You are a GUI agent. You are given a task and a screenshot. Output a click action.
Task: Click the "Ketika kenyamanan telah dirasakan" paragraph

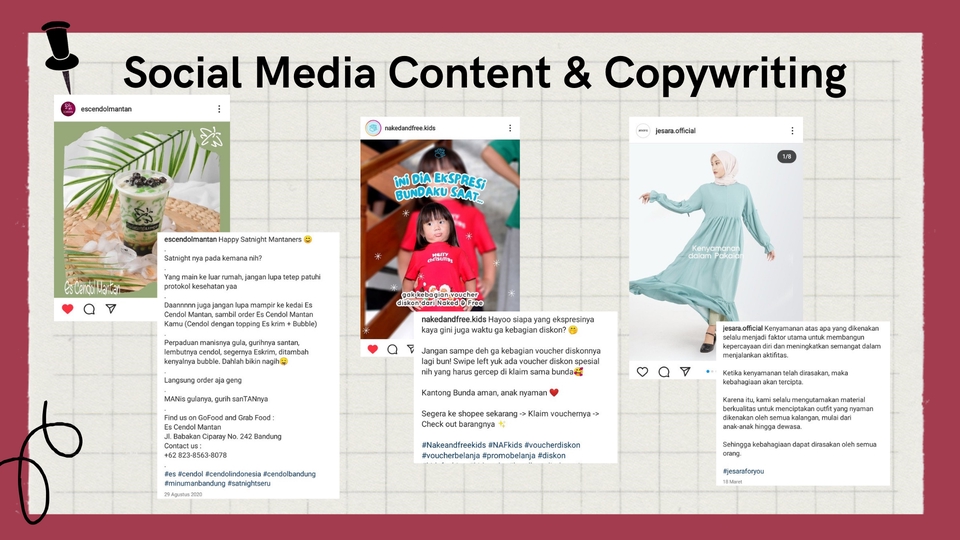[x=786, y=377]
